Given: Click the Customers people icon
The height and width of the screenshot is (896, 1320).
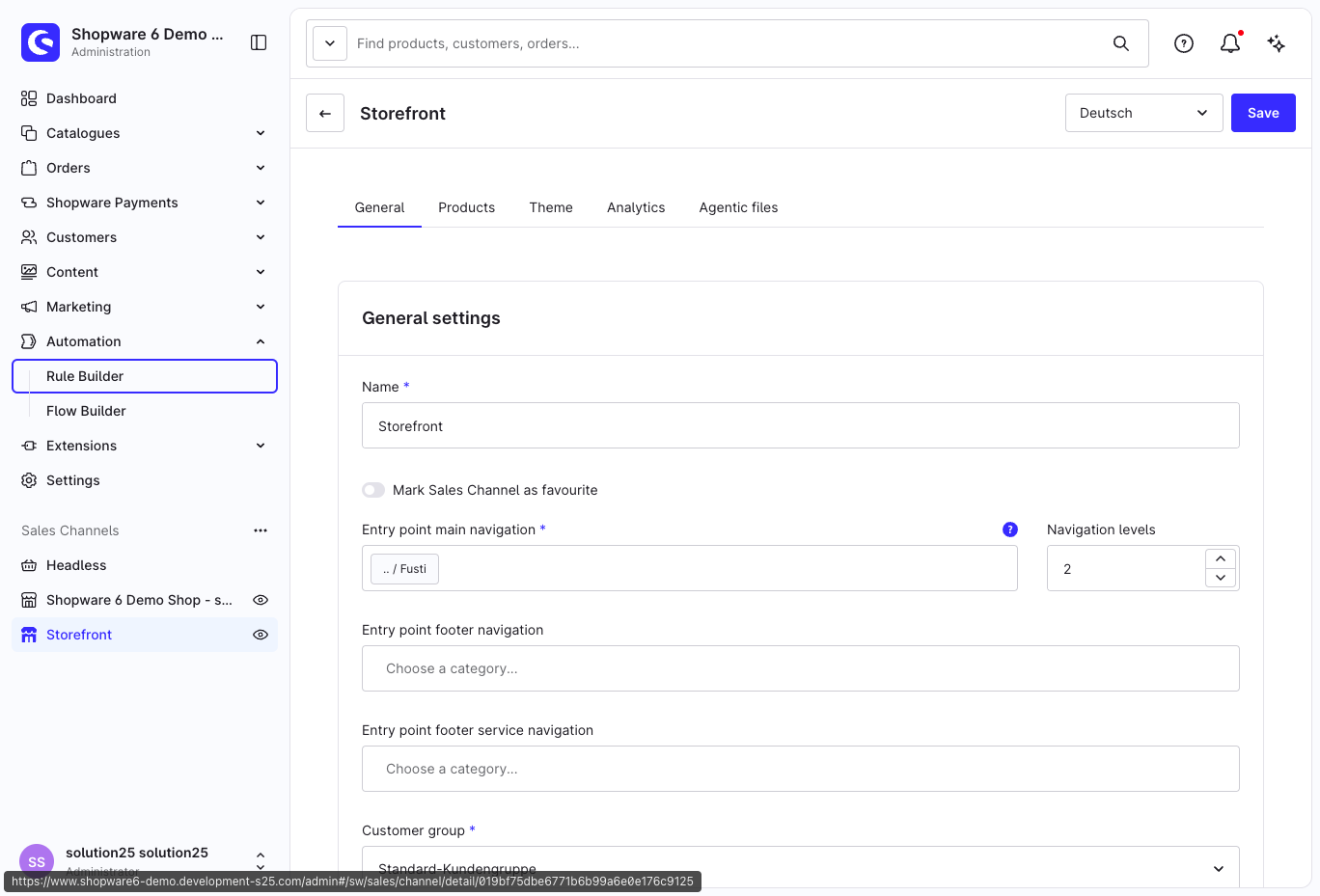Looking at the screenshot, I should [29, 237].
